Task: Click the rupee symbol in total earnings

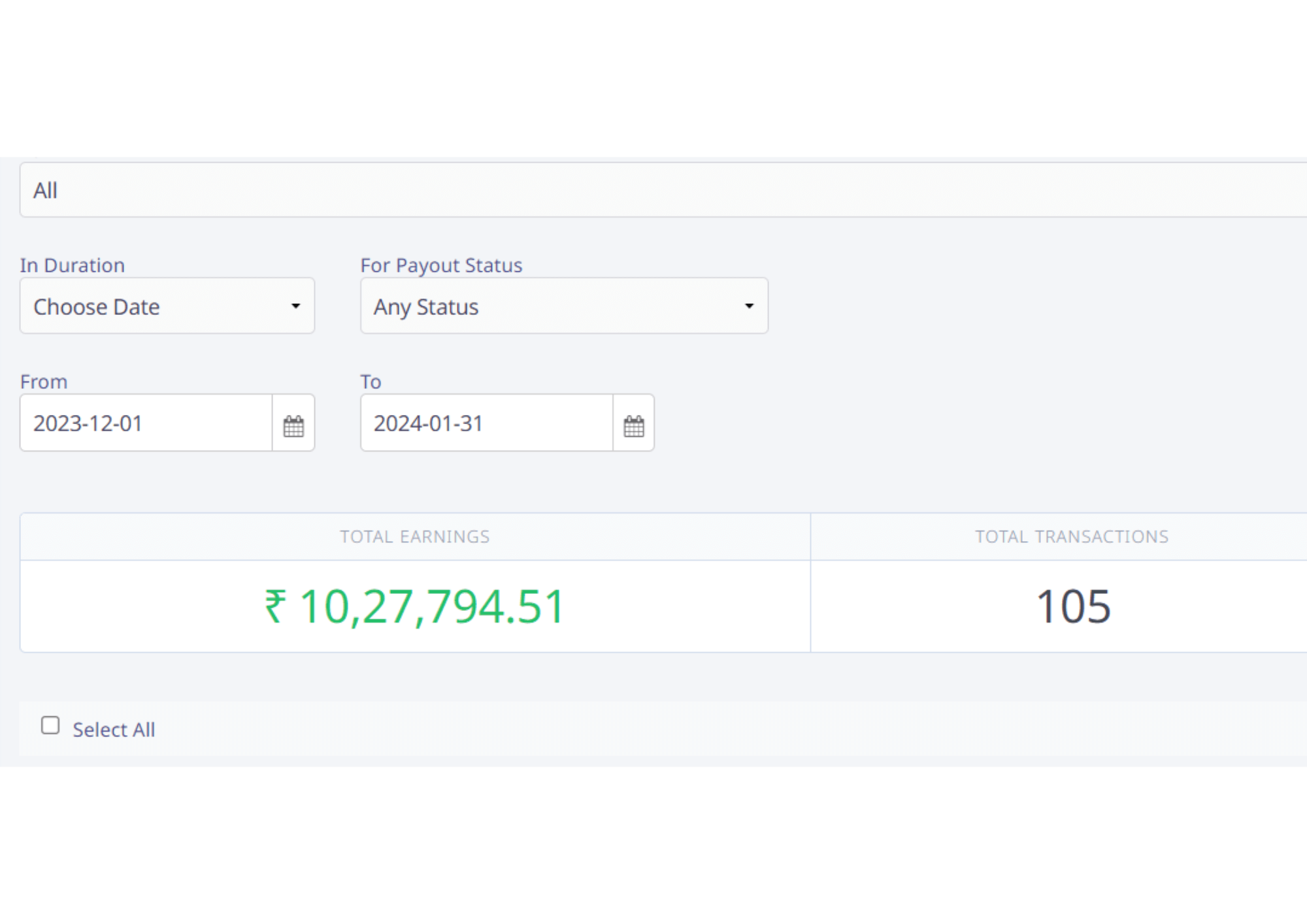Action: click(x=275, y=606)
